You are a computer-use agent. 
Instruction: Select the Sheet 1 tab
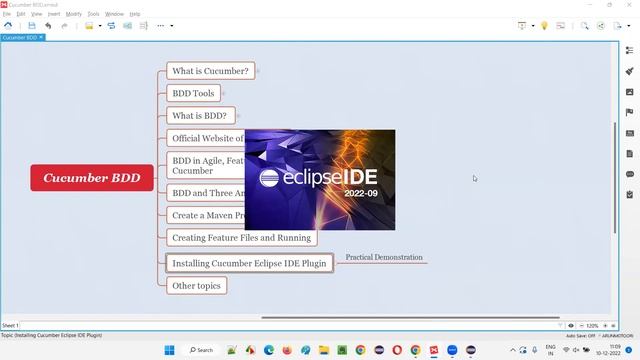coord(10,325)
